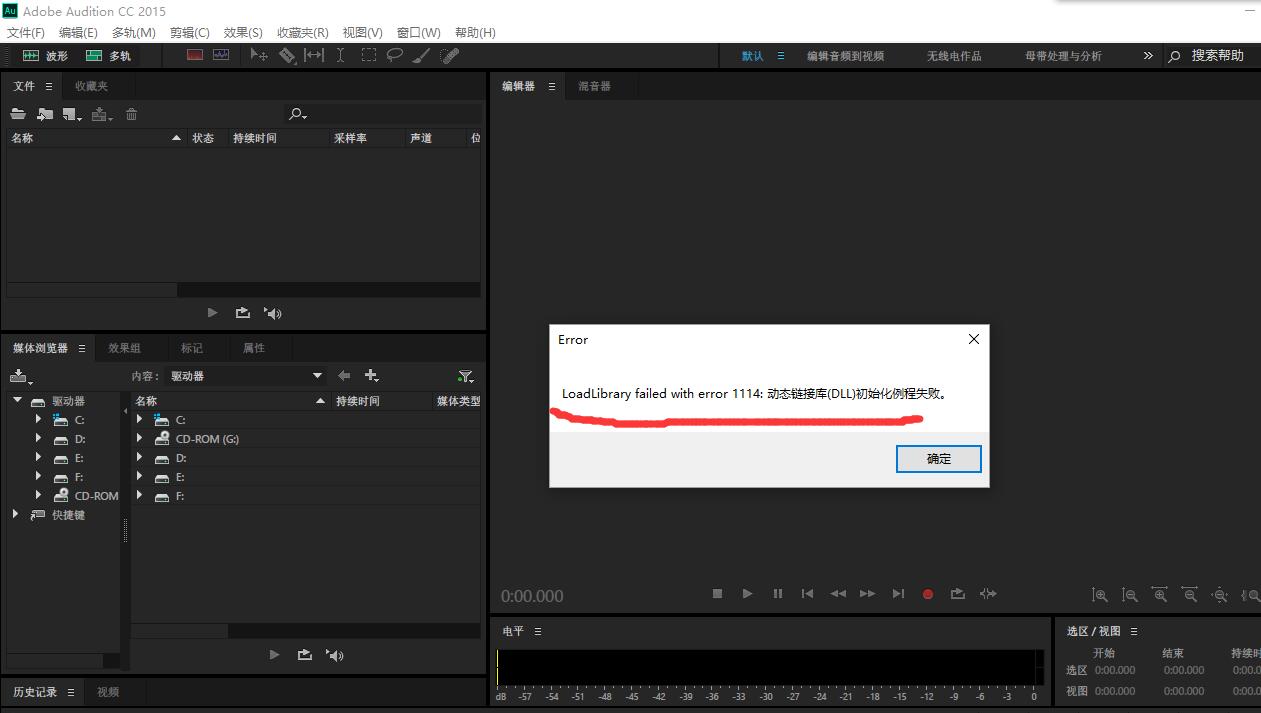
Task: Click Move Playhead to Next button
Action: click(898, 593)
